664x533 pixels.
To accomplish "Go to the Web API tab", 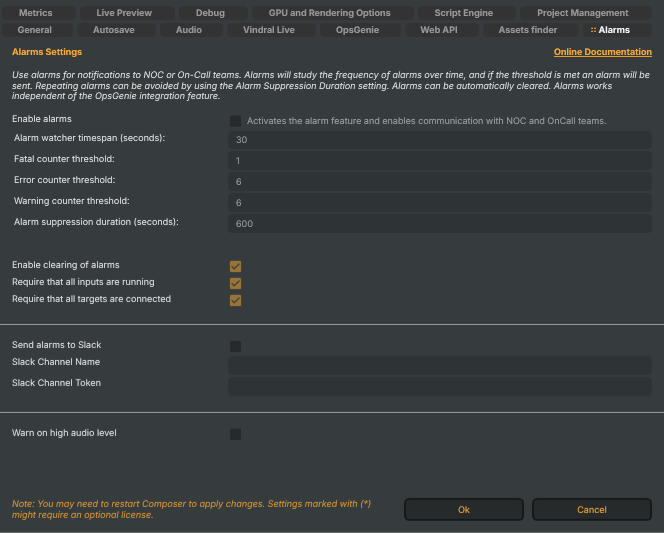I will (442, 30).
